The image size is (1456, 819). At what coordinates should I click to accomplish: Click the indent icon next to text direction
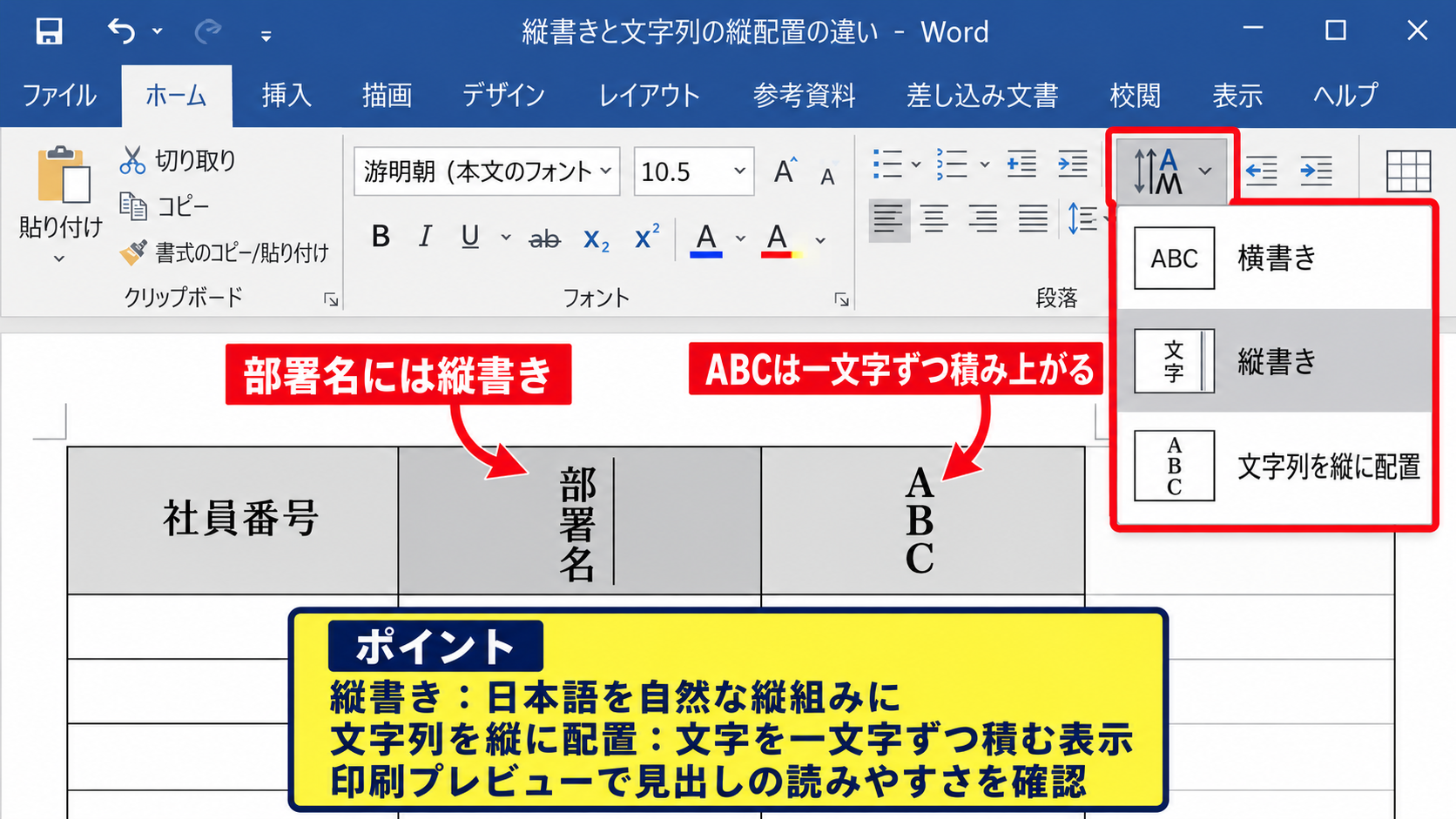[x=1073, y=164]
